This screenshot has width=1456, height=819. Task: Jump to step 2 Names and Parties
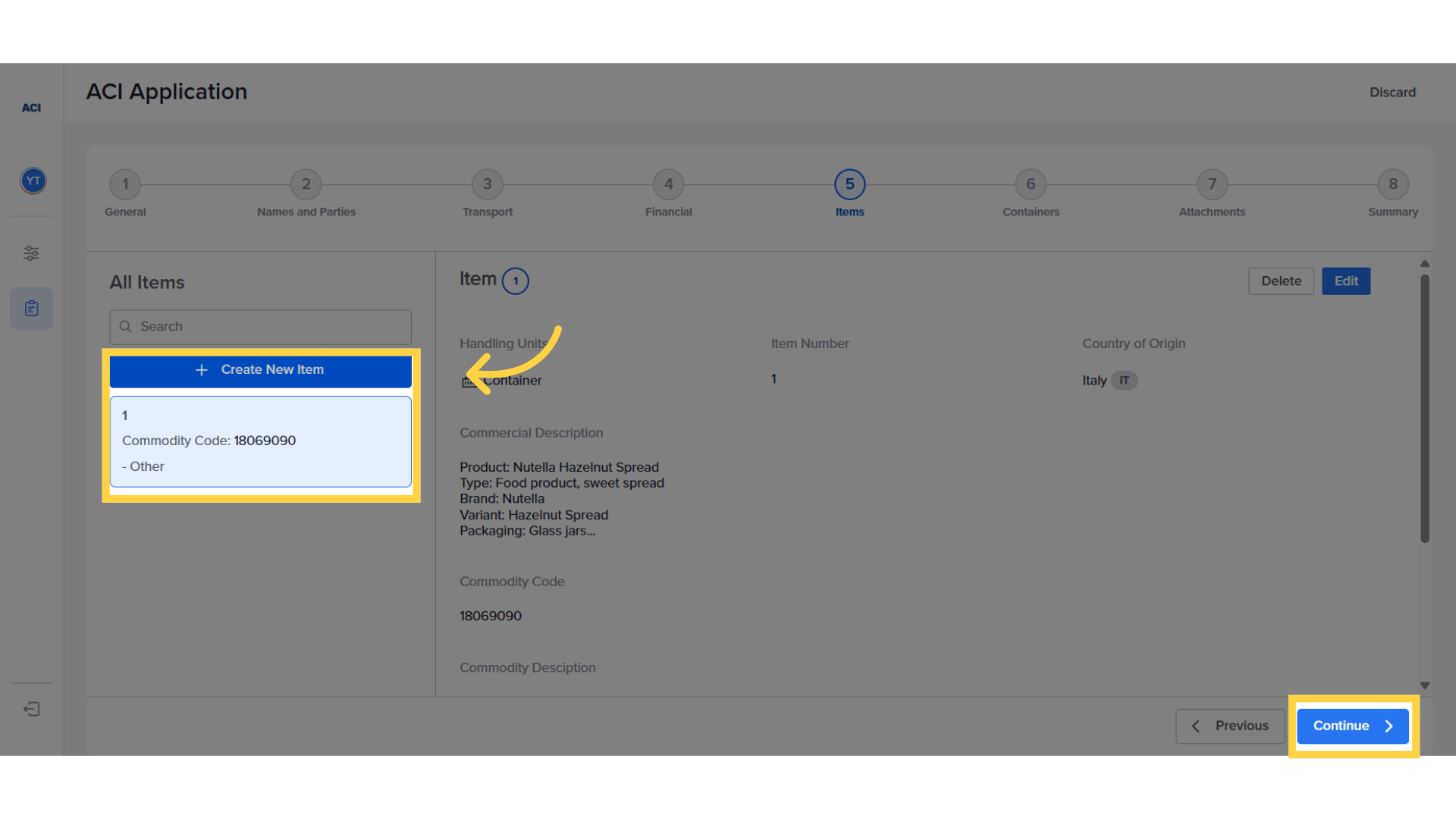pos(306,184)
